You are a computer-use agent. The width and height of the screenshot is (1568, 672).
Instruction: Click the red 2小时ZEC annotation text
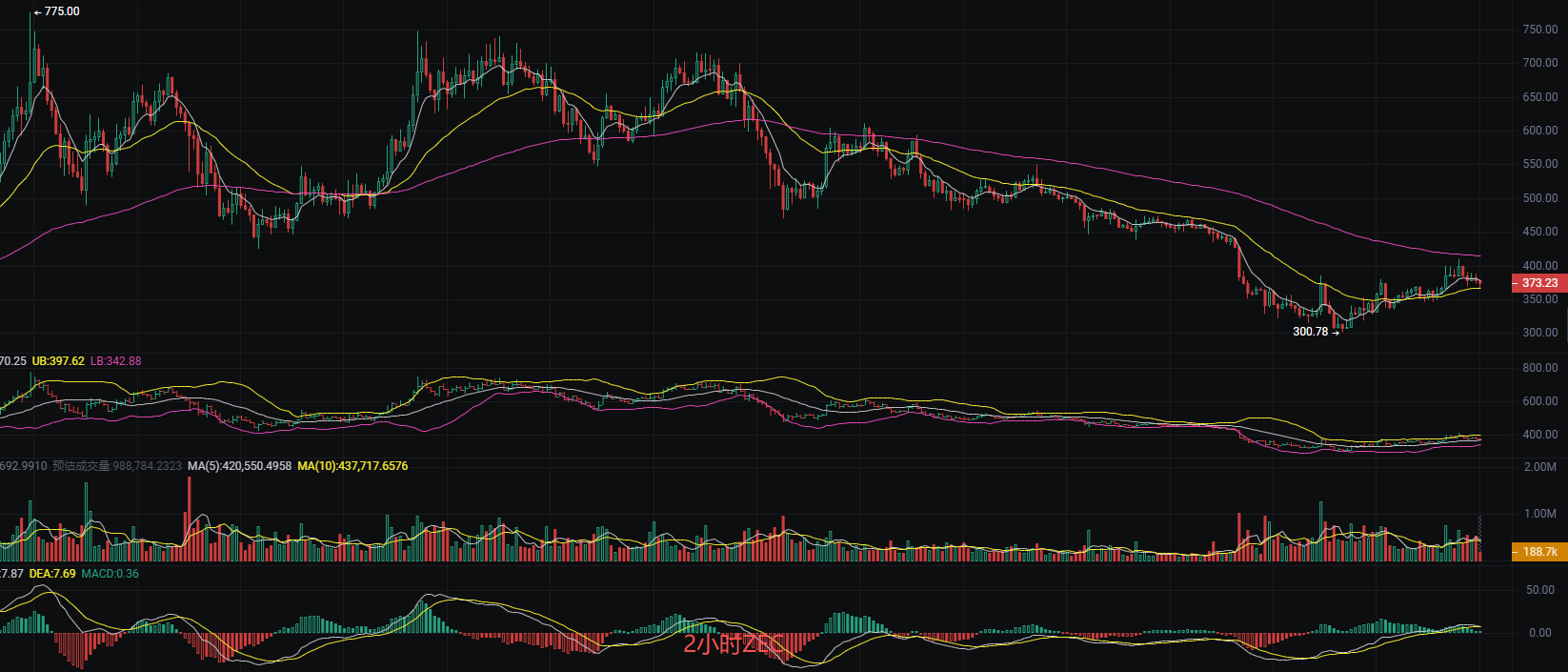pyautogui.click(x=732, y=644)
